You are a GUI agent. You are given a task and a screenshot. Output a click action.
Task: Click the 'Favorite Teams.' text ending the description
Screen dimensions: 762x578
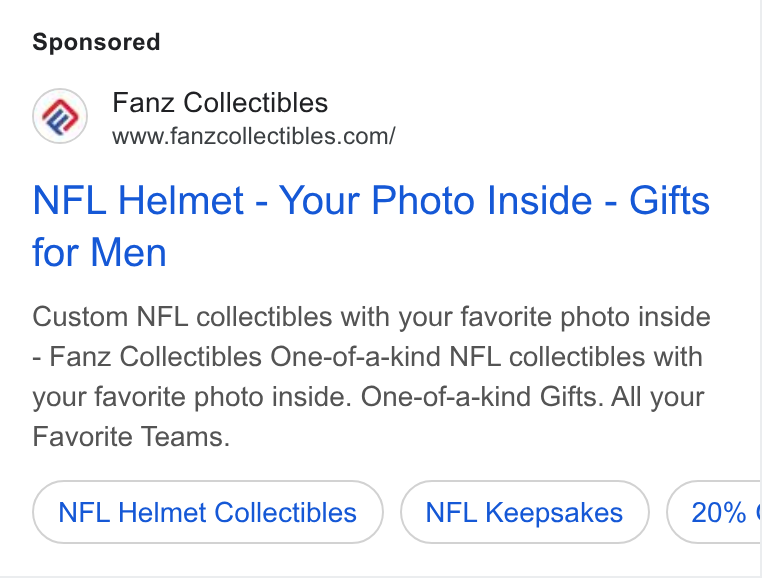pos(131,436)
